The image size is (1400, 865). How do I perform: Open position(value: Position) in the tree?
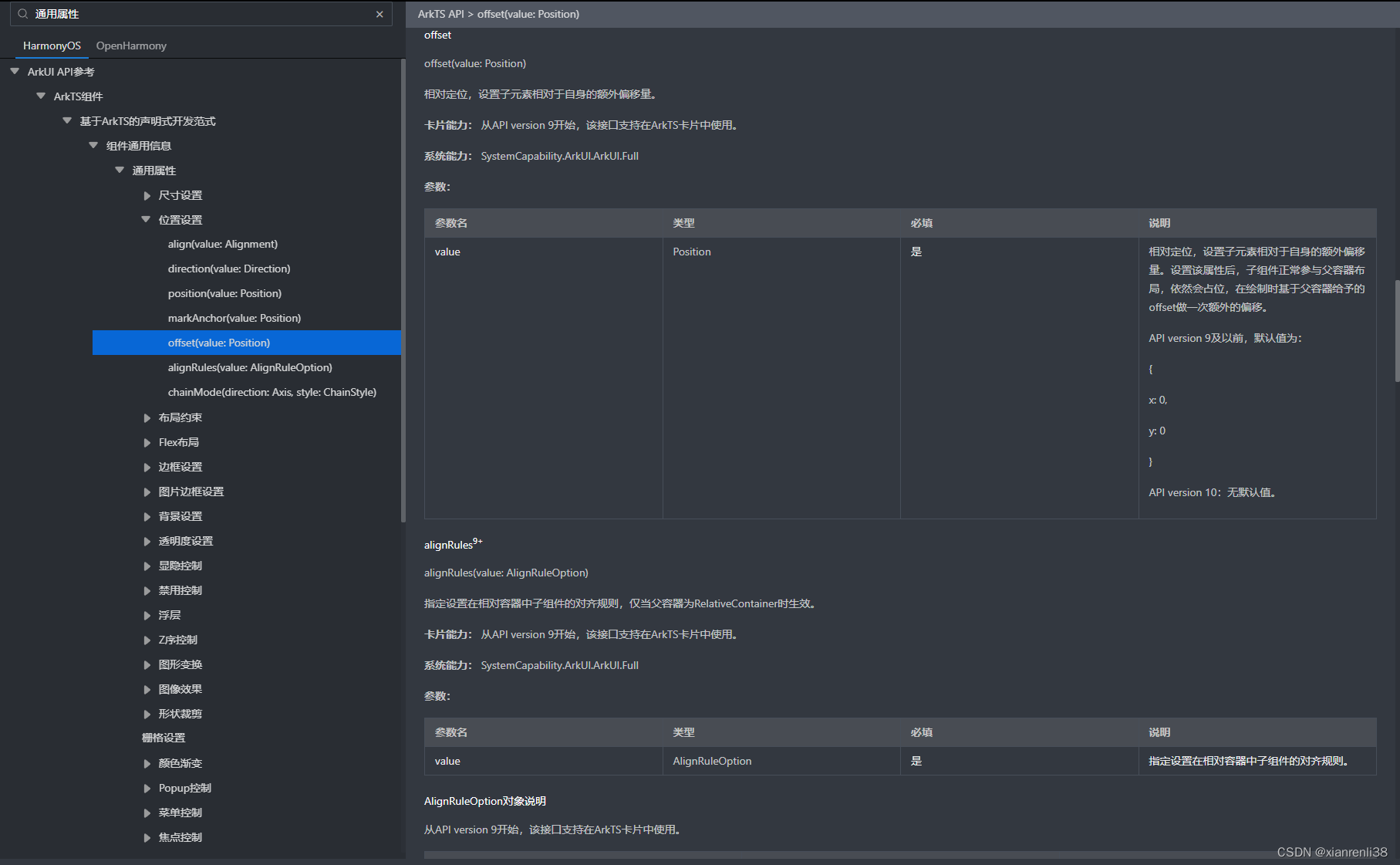pos(224,293)
